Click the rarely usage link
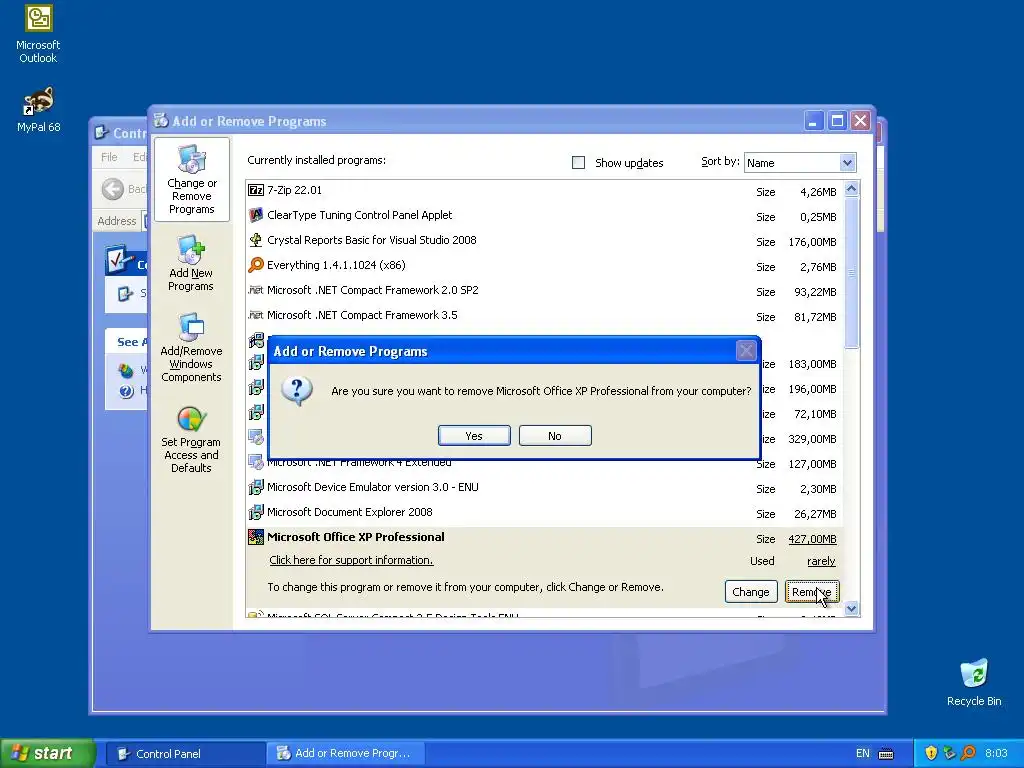The width and height of the screenshot is (1024, 768). [822, 561]
